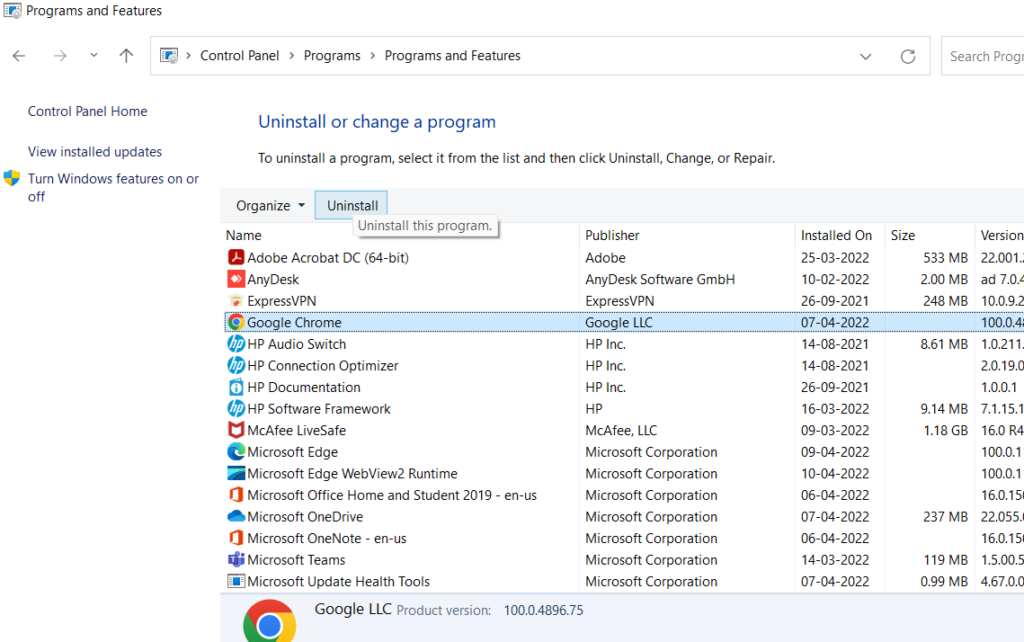1024x642 pixels.
Task: Select HP Software Framework entry
Action: (319, 408)
